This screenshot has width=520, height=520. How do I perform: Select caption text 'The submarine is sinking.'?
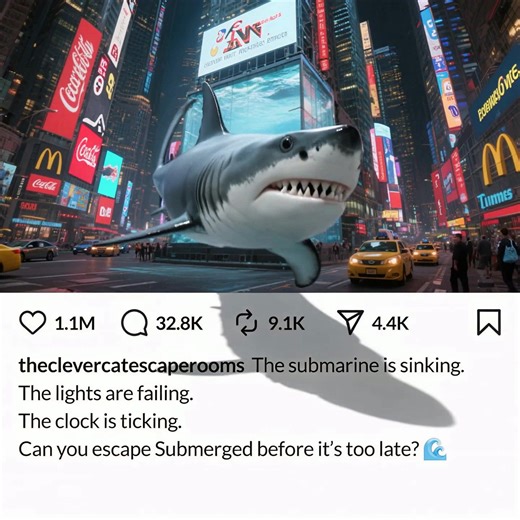click(x=358, y=366)
